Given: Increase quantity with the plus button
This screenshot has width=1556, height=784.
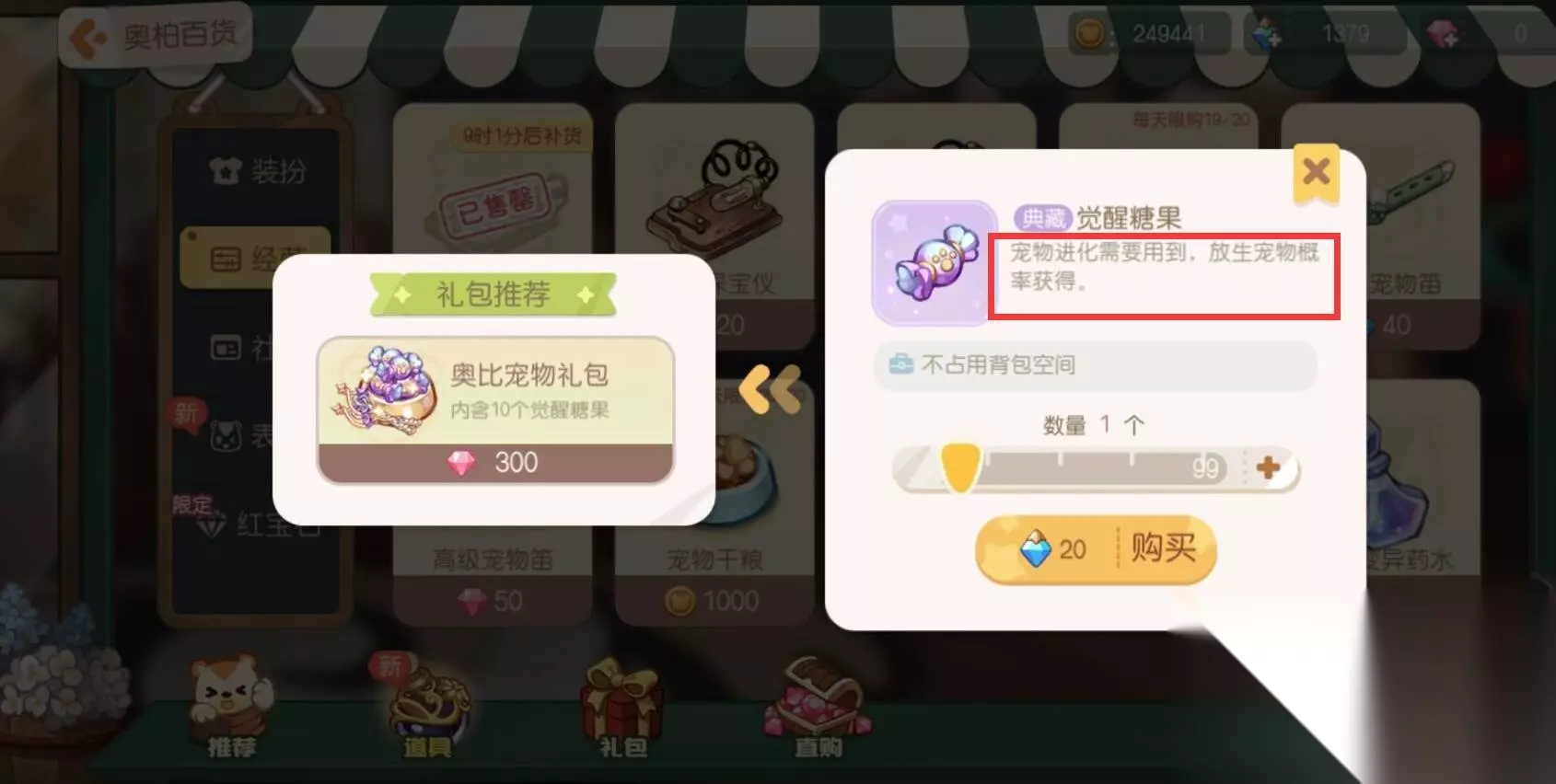Looking at the screenshot, I should tap(1268, 467).
